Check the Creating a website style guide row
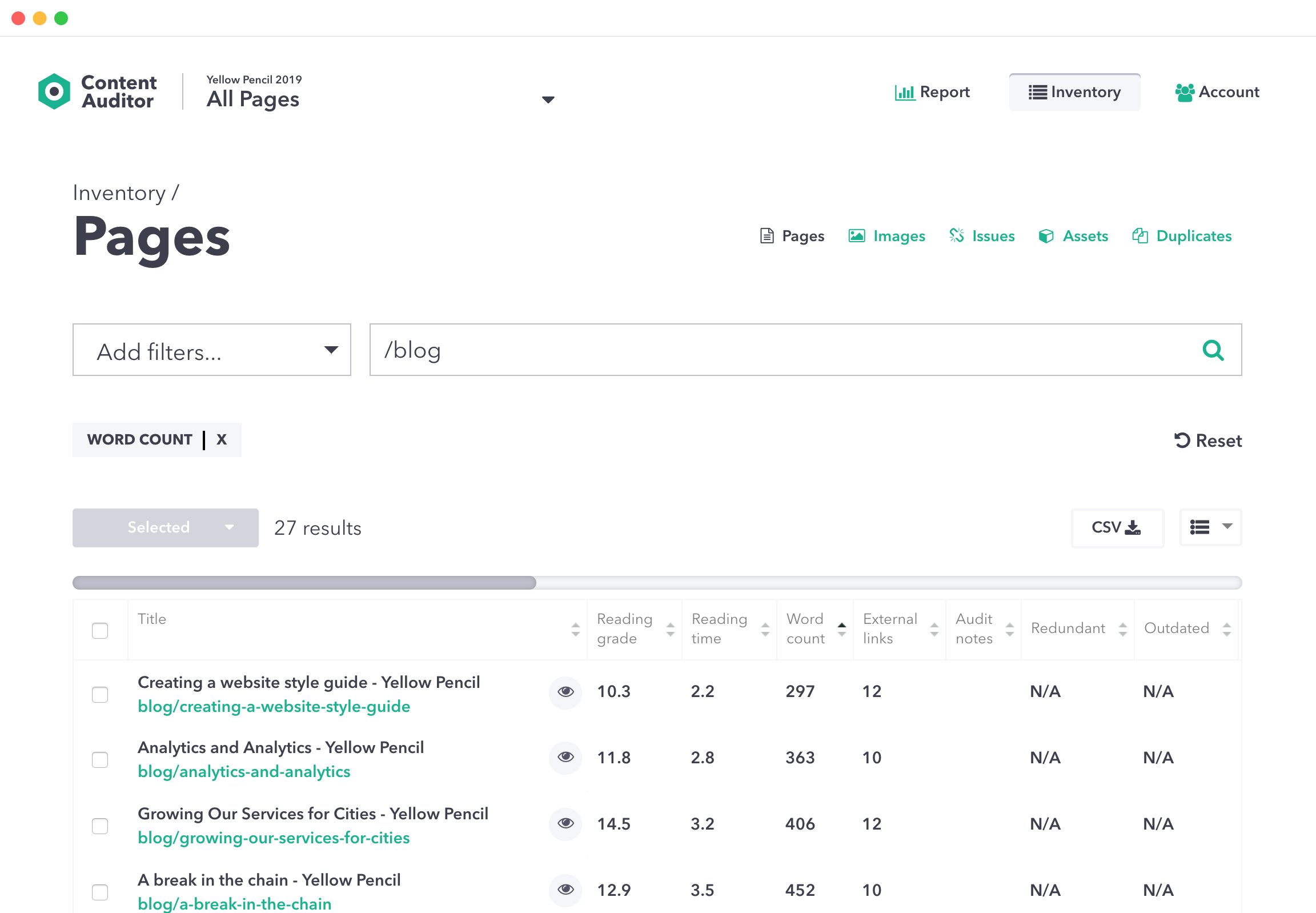The width and height of the screenshot is (1316, 913). (100, 694)
